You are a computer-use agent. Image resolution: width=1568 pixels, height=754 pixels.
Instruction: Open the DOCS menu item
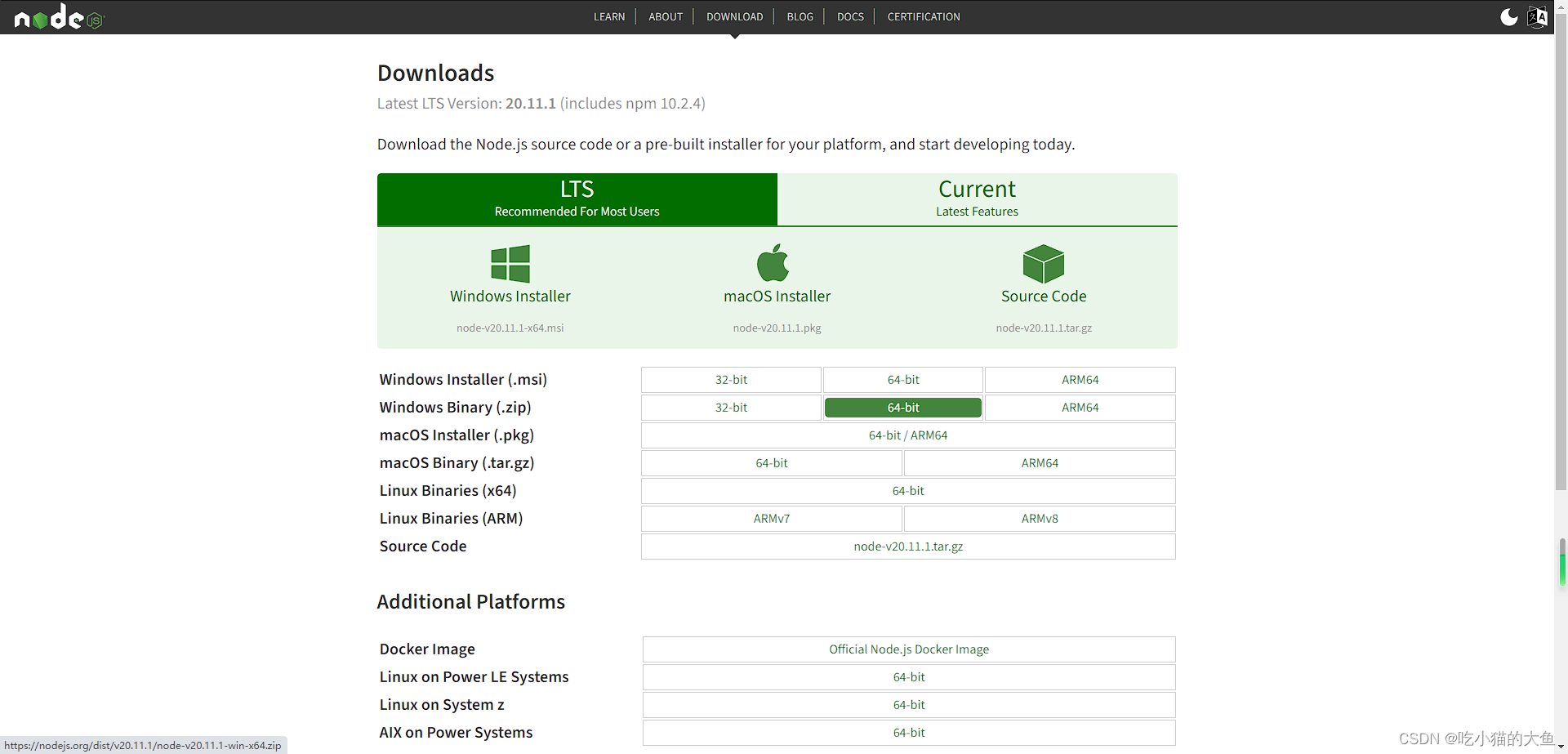tap(850, 16)
